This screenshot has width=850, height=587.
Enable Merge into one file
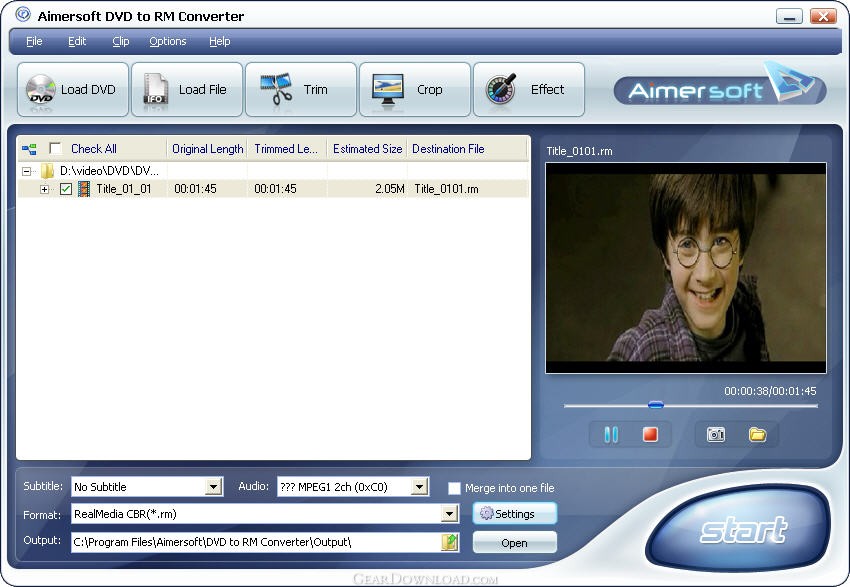(454, 488)
